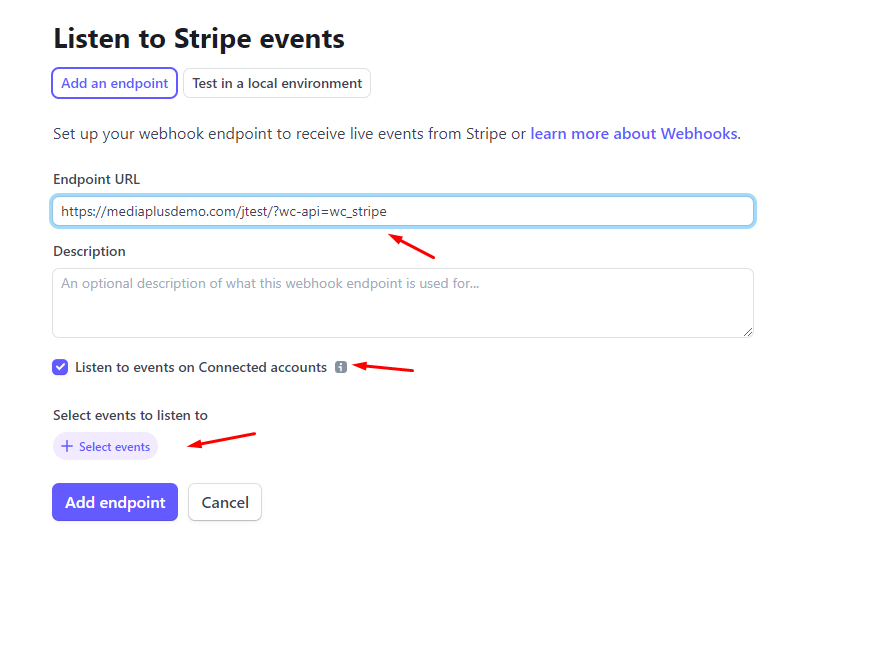
Task: Click red arrow pointing at Endpoint URL
Action: point(411,246)
